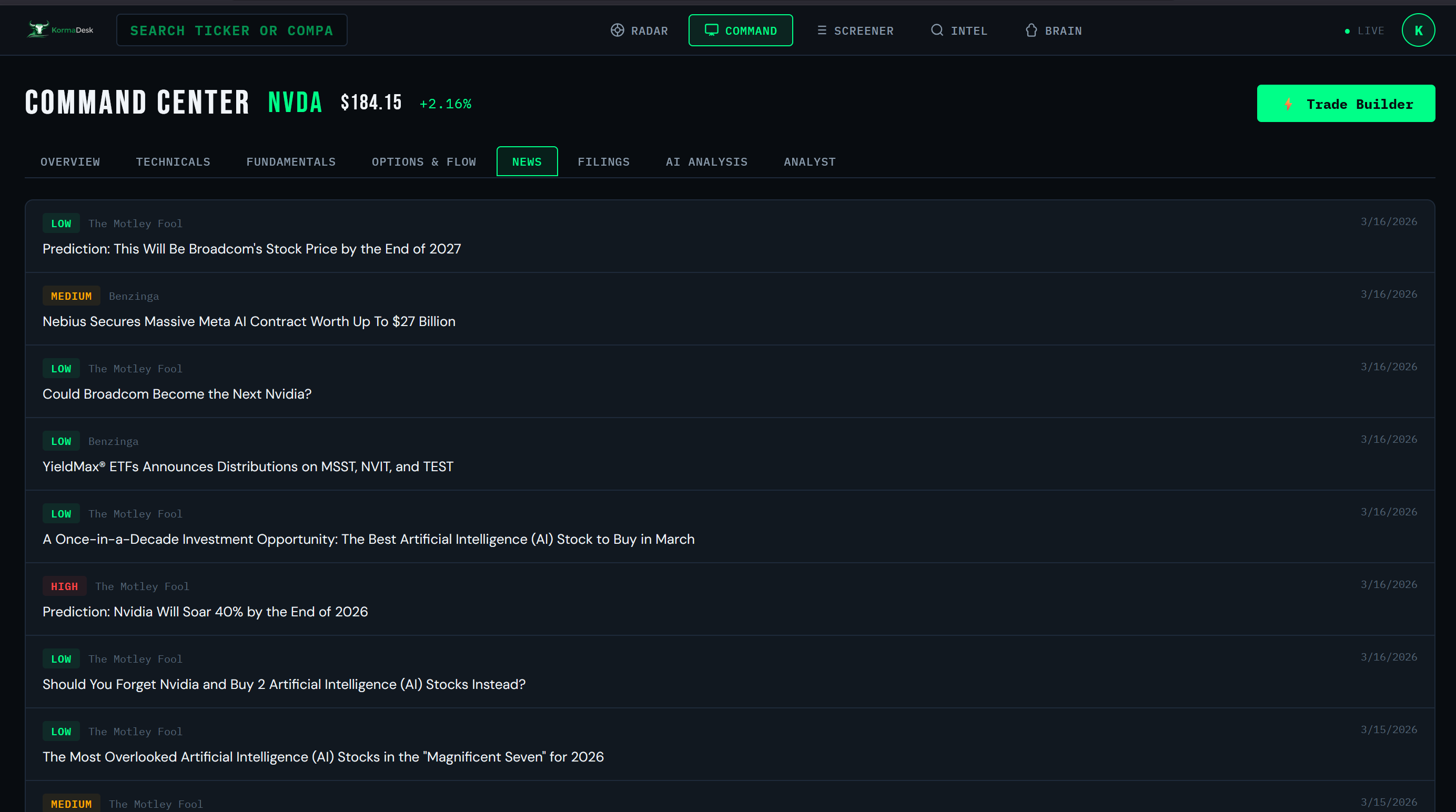Viewport: 1456px width, 812px height.
Task: Open Screener via list icon
Action: point(821,30)
